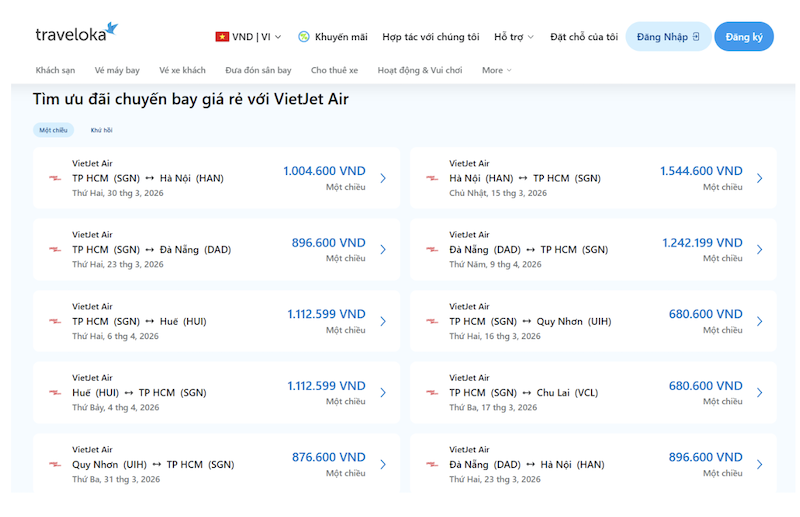This screenshot has width=800, height=517.
Task: Click the Đăng ký register button
Action: click(744, 37)
